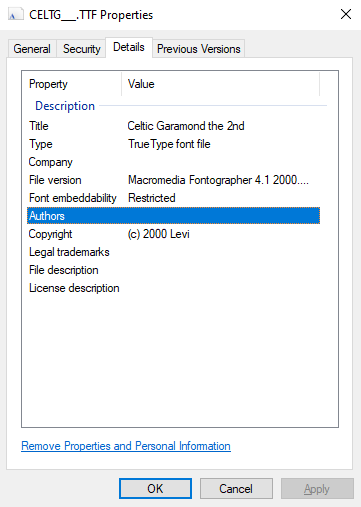
Task: Select the Title property row
Action: pos(173,126)
